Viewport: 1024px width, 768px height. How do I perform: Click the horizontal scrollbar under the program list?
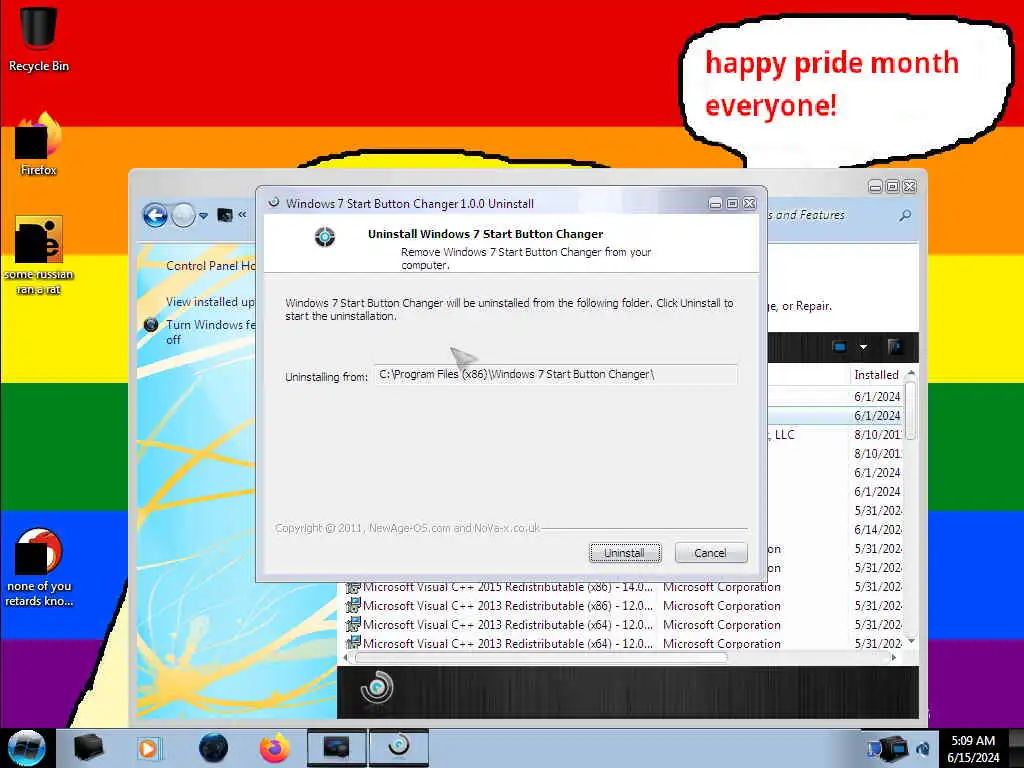[540, 658]
